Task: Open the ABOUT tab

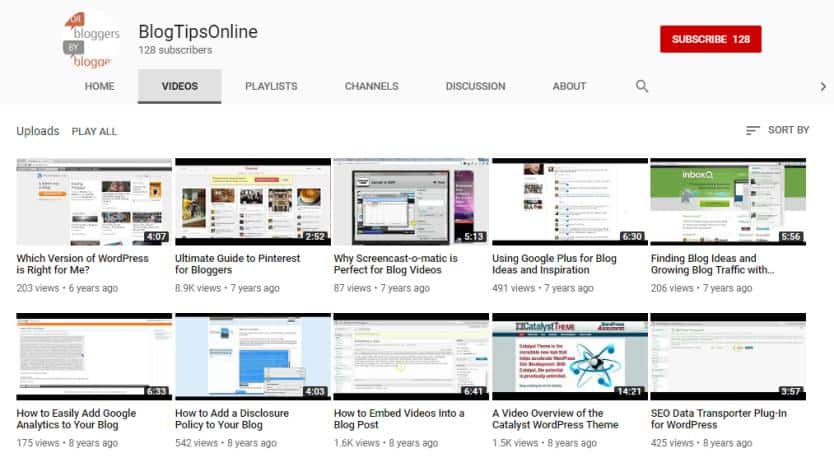Action: (x=569, y=87)
